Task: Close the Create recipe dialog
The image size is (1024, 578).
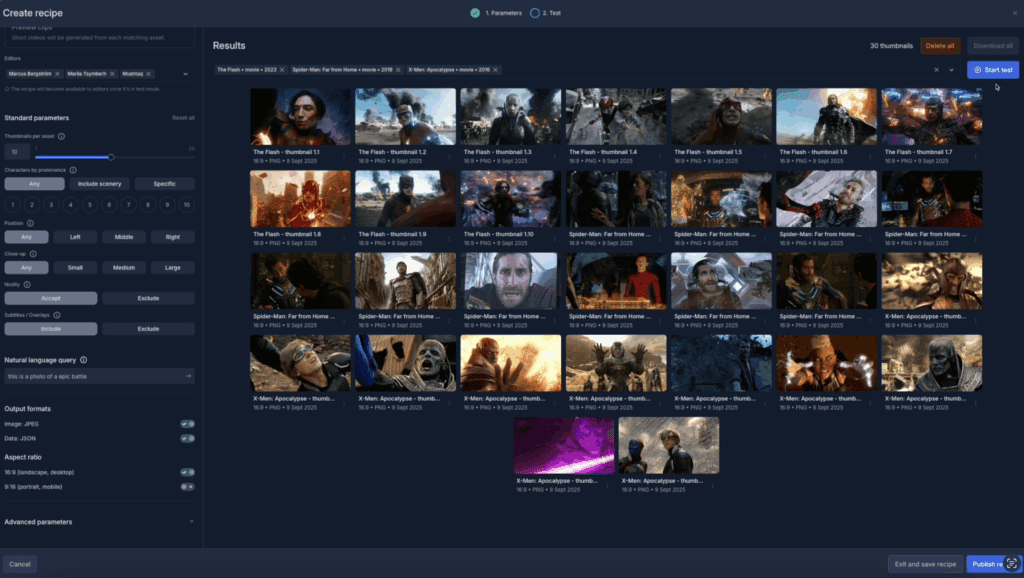Action: click(1015, 13)
